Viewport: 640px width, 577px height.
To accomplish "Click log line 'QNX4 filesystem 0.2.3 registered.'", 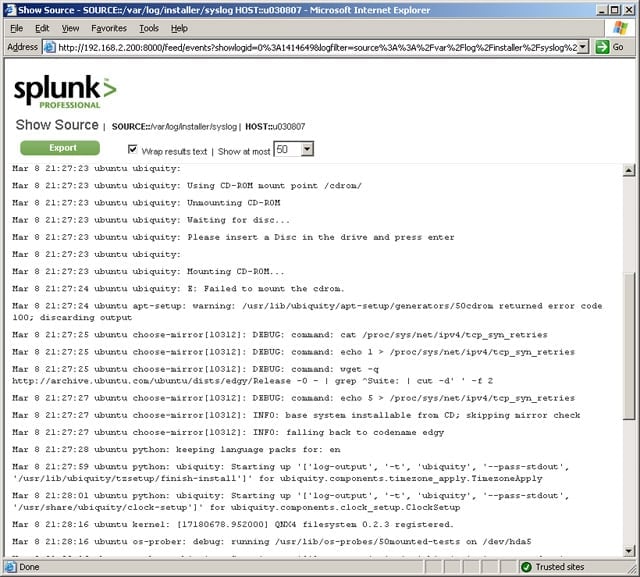I will (233, 524).
